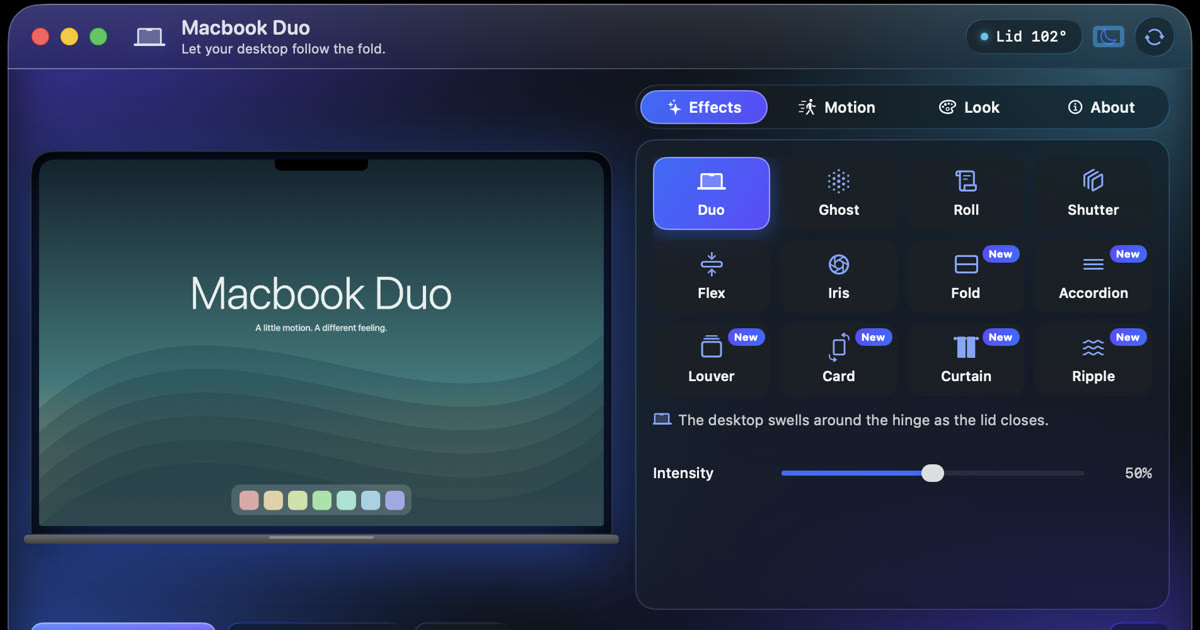
Task: Open the Look tab
Action: (x=969, y=107)
